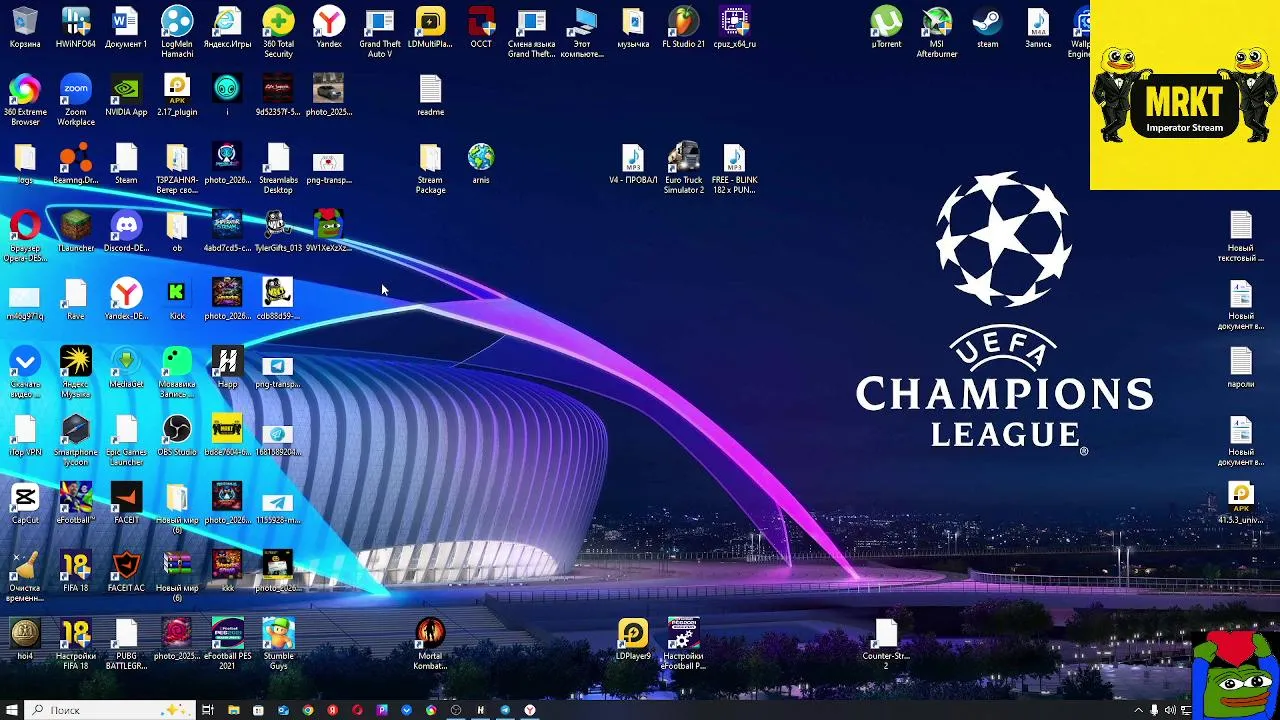Launch Happ desktop shortcut
Viewport: 1280px width, 720px height.
227,368
